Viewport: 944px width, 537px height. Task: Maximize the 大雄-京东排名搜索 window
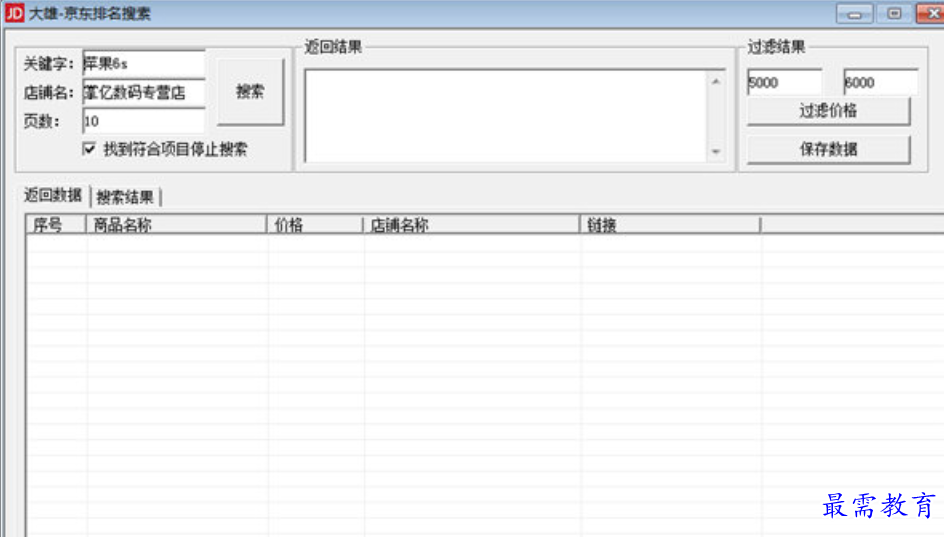click(895, 13)
